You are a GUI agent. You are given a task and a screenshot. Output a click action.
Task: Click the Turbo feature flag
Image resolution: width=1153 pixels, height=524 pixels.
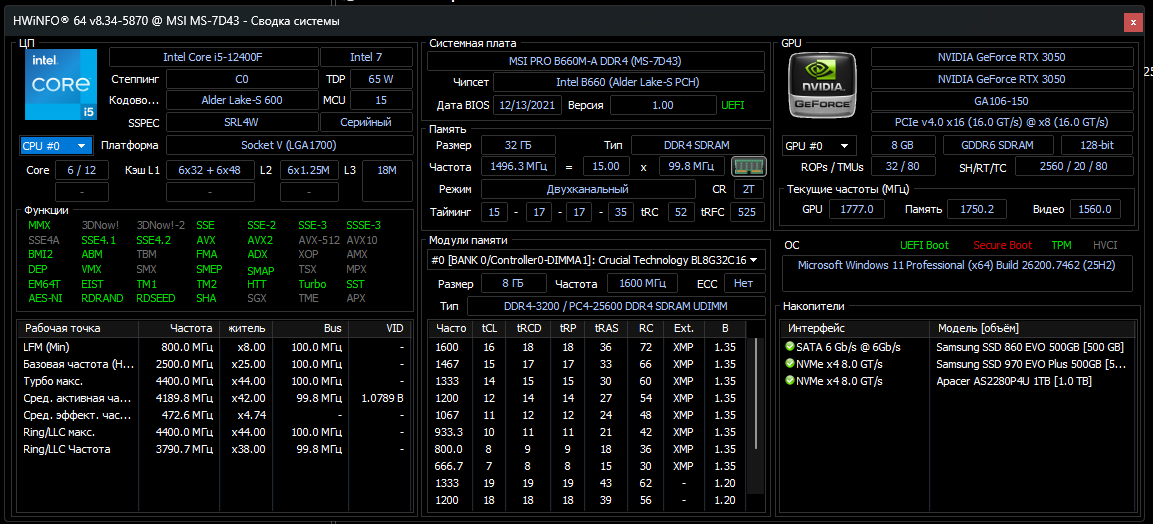click(313, 284)
